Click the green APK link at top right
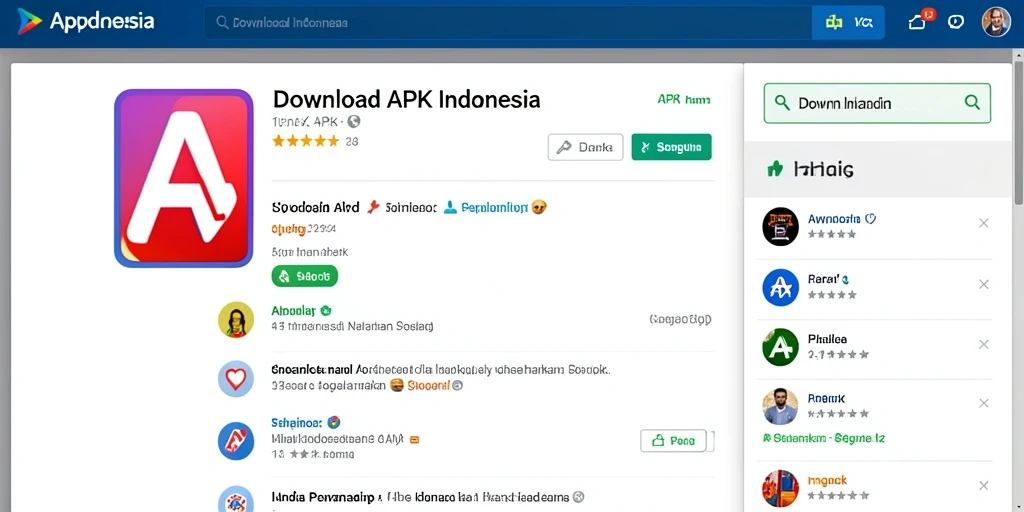 pos(684,99)
